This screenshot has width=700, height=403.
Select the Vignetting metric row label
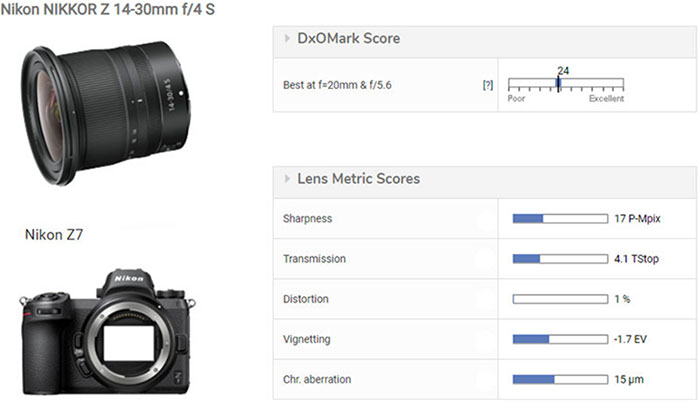tap(309, 339)
